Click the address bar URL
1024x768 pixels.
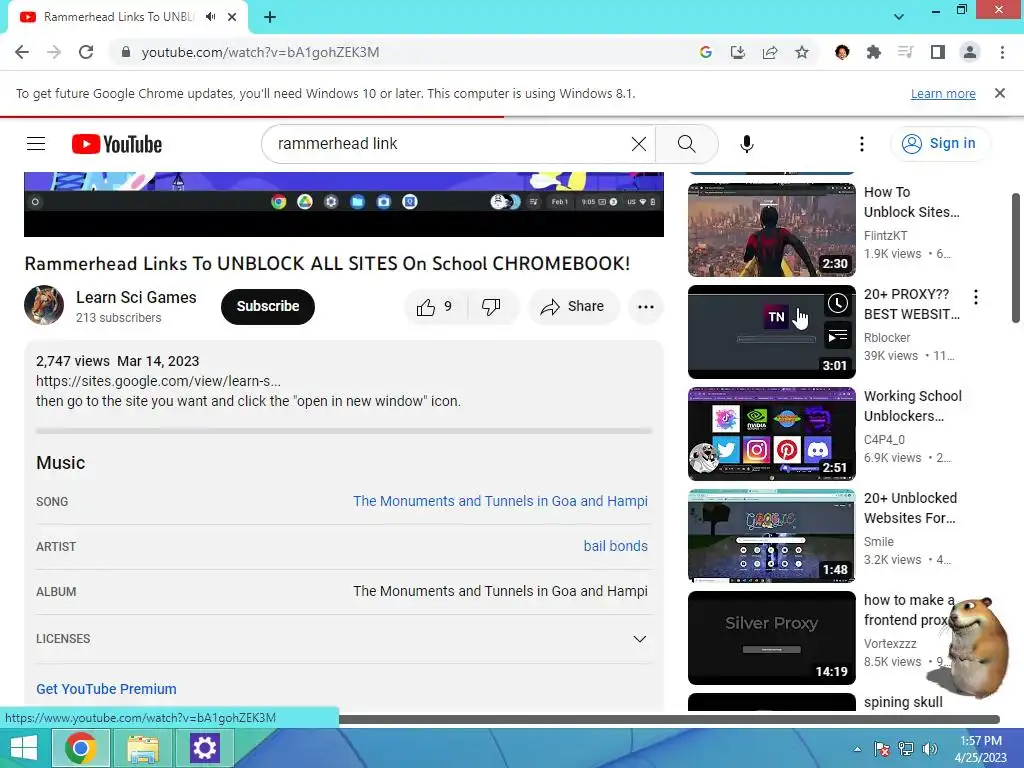[260, 52]
